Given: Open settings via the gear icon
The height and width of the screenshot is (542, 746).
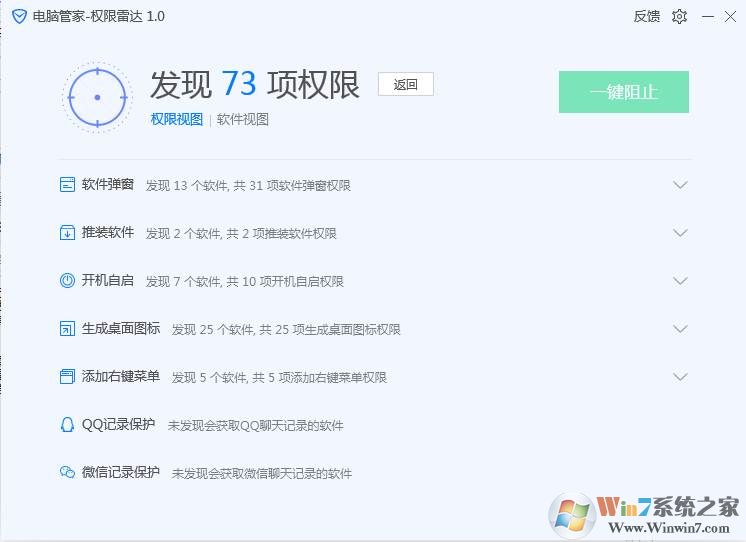Looking at the screenshot, I should point(679,17).
